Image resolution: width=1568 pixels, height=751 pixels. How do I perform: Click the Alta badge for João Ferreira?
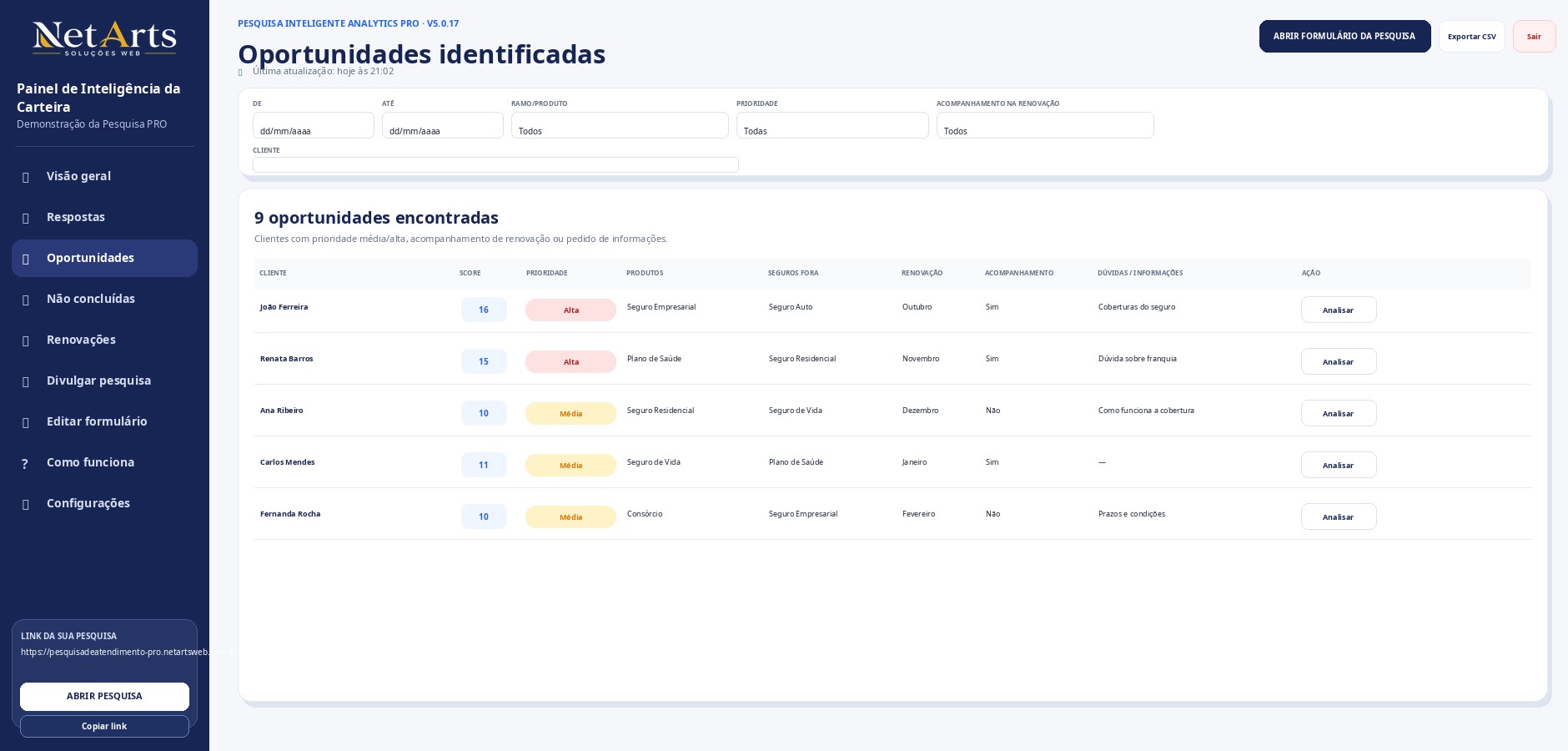(x=570, y=310)
